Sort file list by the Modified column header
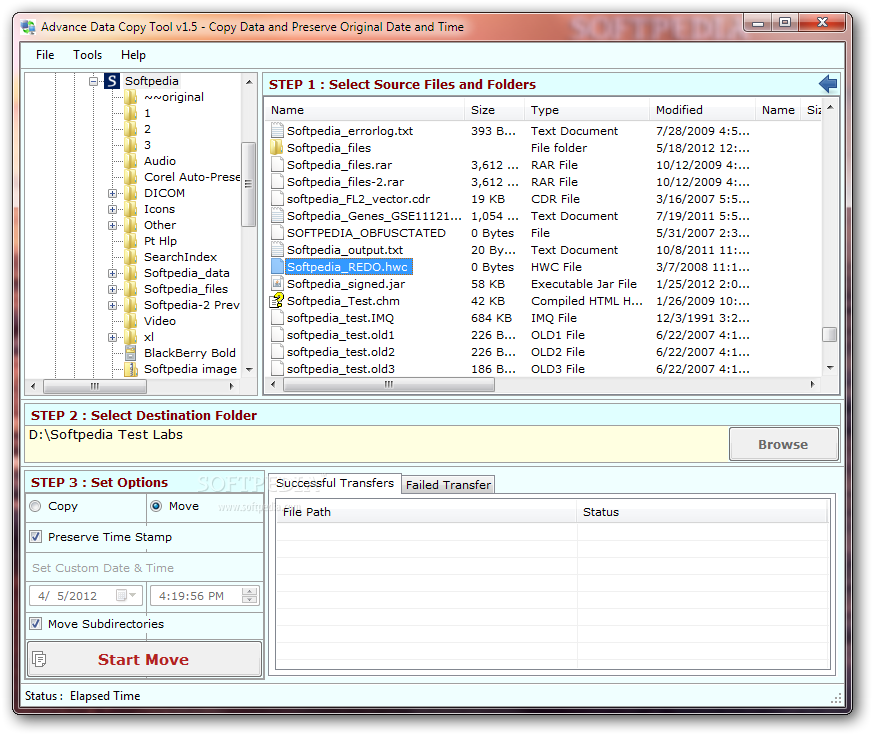Screen dimensions: 873x735 pos(702,110)
